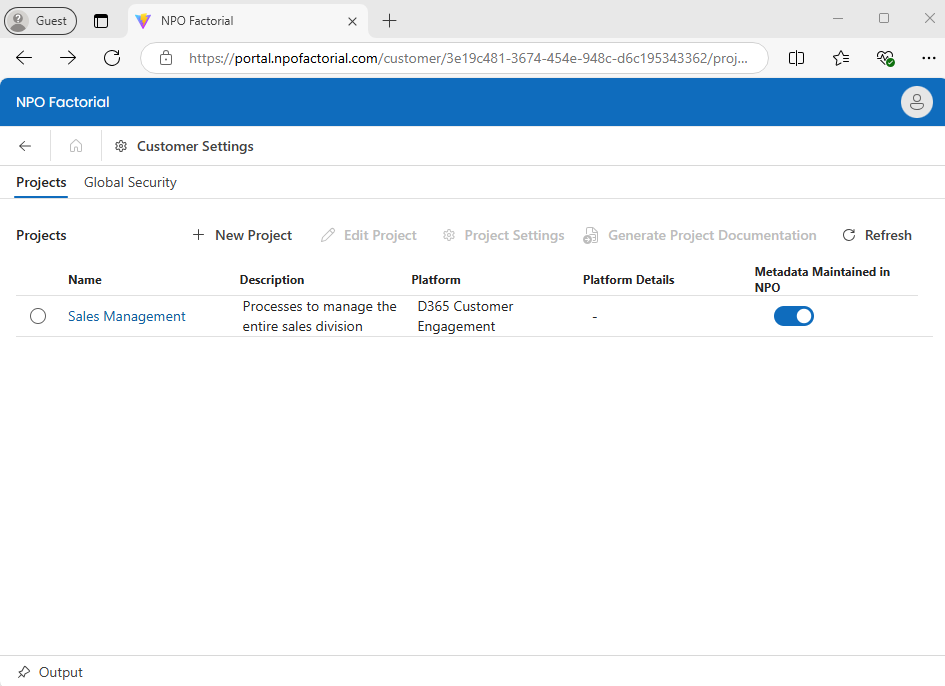The width and height of the screenshot is (945, 686).
Task: Pin the Output panel icon
Action: coord(24,672)
